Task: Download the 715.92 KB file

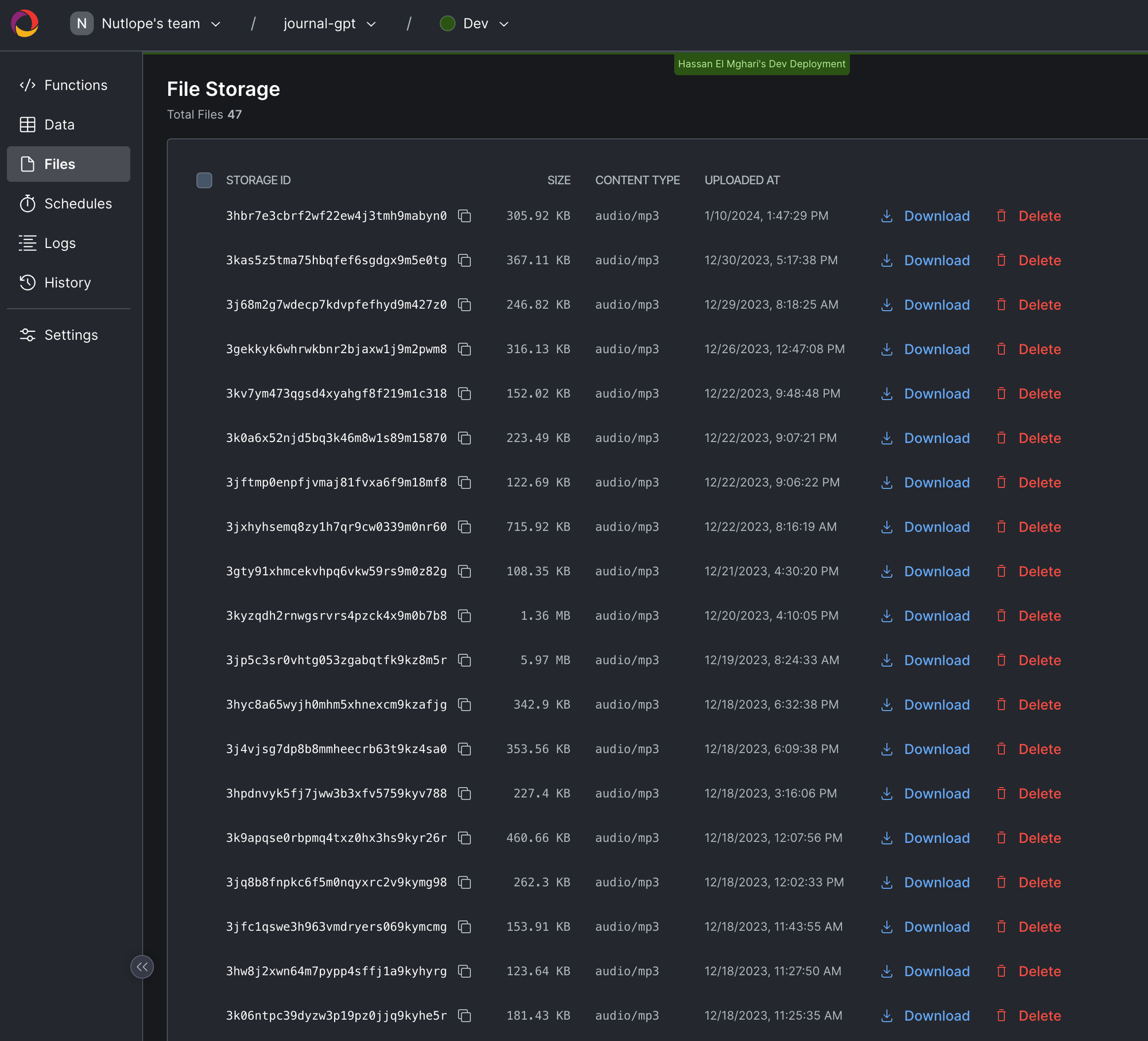Action: 925,527
